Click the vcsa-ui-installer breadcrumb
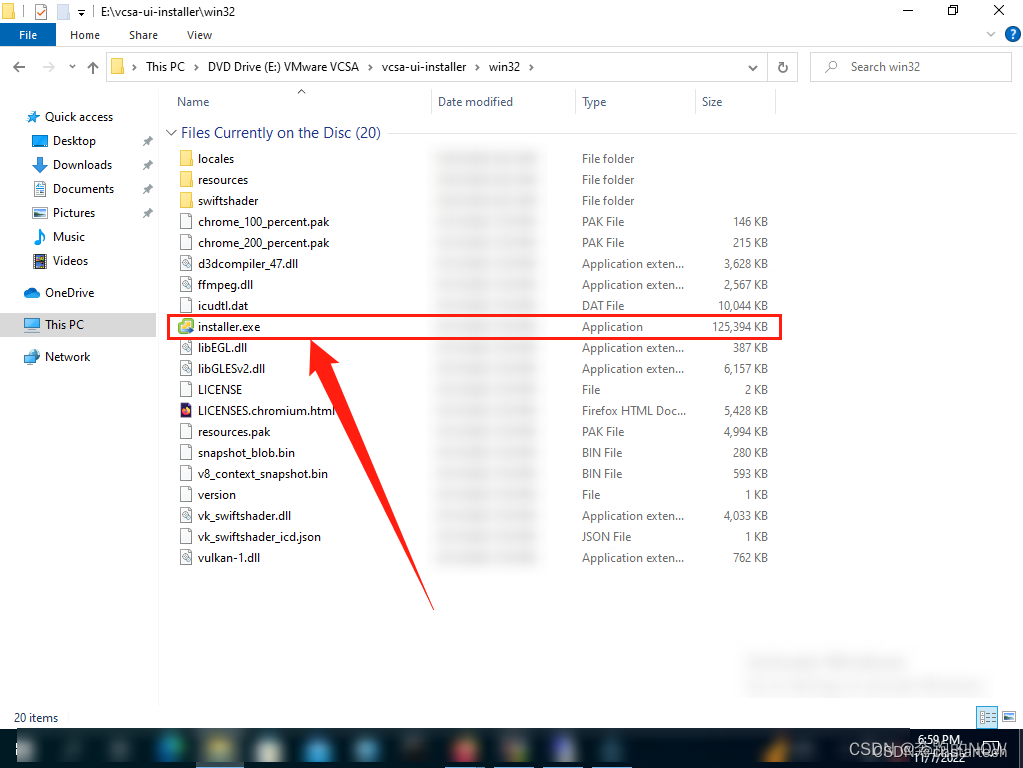This screenshot has height=768, width=1023. click(424, 67)
